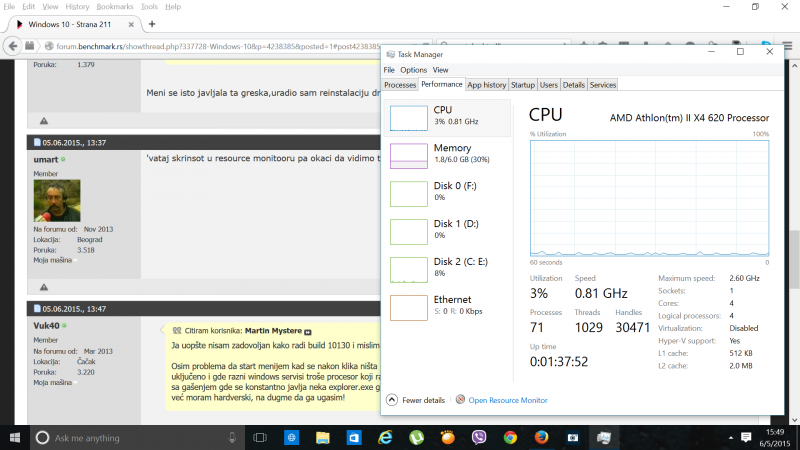Open a new Firefox tab

[x=152, y=24]
